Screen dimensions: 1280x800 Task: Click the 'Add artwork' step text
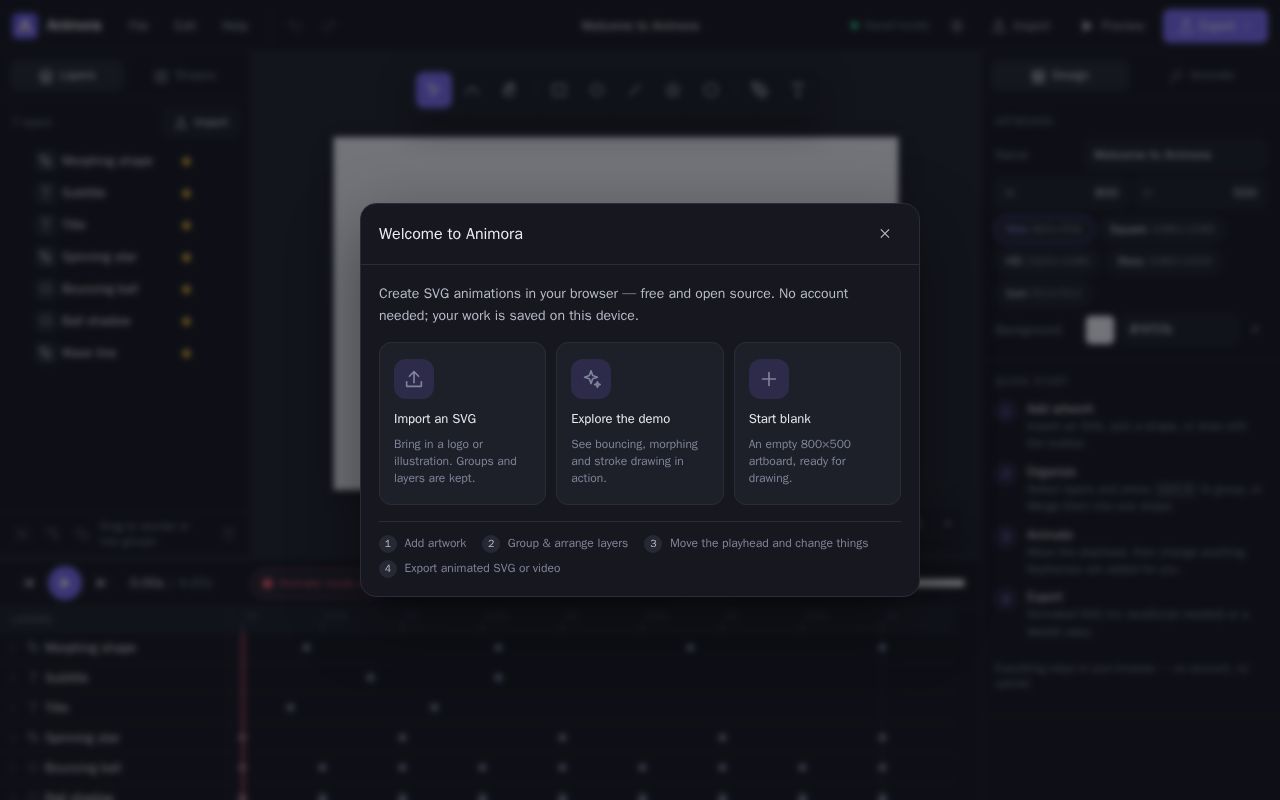pos(435,543)
